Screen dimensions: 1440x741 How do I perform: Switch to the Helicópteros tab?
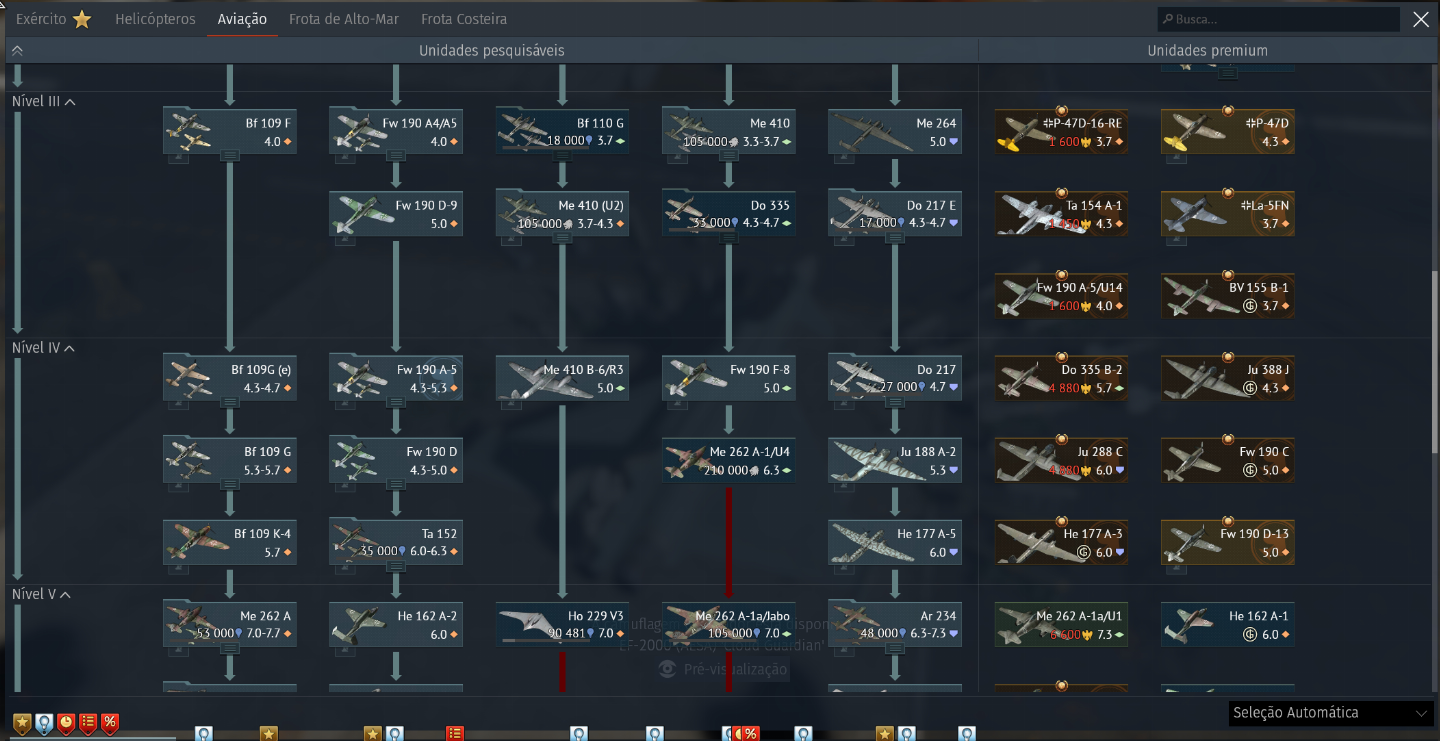(155, 19)
